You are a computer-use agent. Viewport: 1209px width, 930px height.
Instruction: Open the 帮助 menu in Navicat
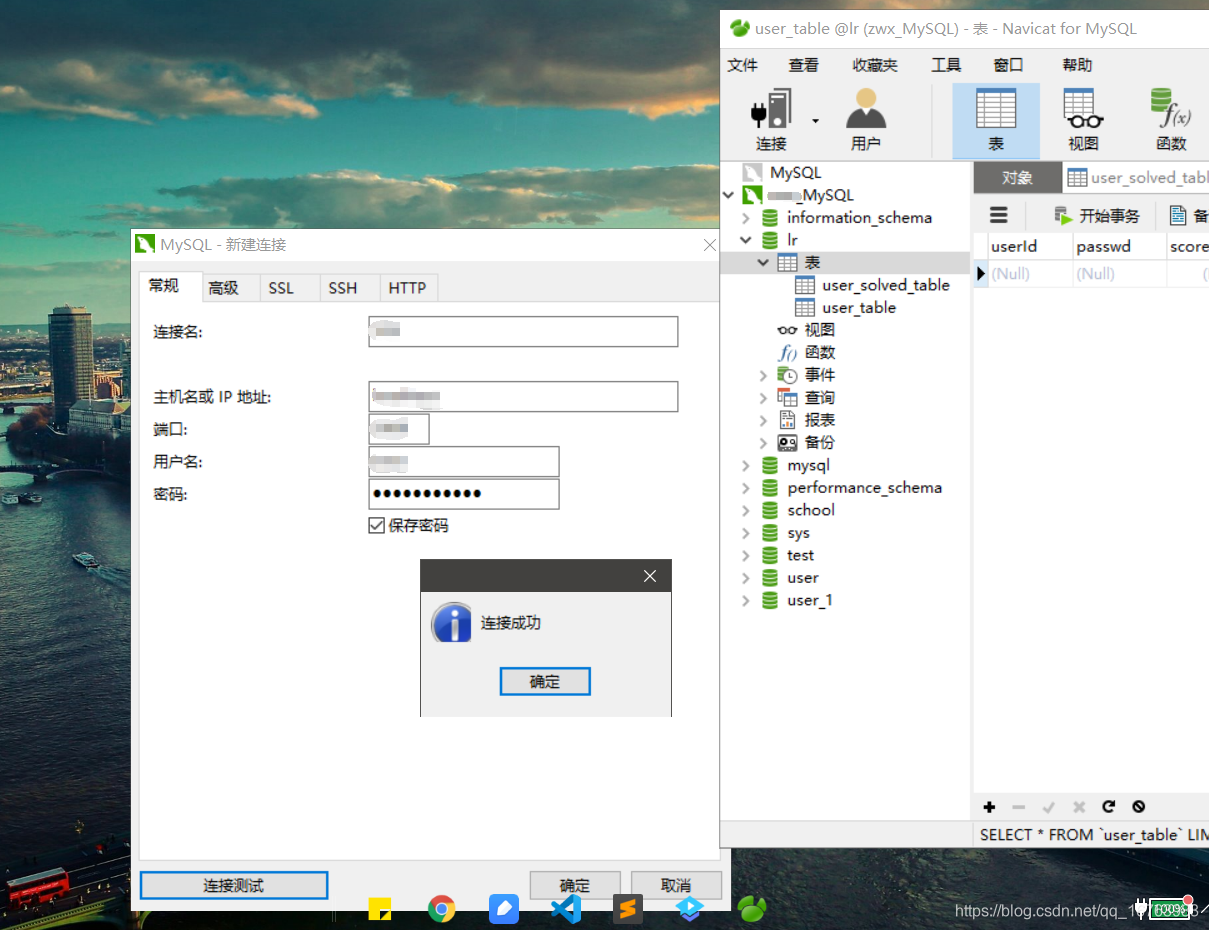pyautogui.click(x=1077, y=65)
